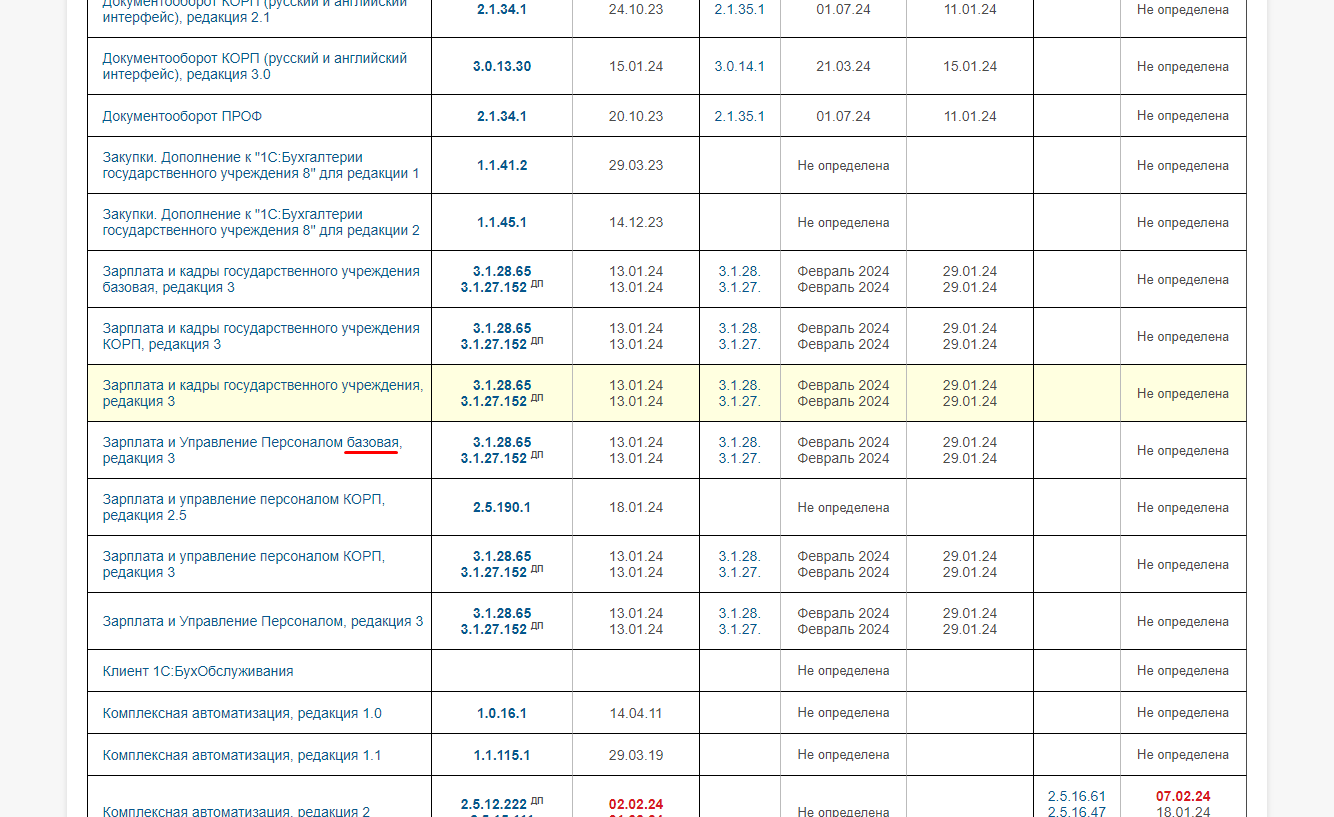Open the Клиент 1С:БухОбслуживания link
This screenshot has height=817, width=1334.
pyautogui.click(x=198, y=671)
